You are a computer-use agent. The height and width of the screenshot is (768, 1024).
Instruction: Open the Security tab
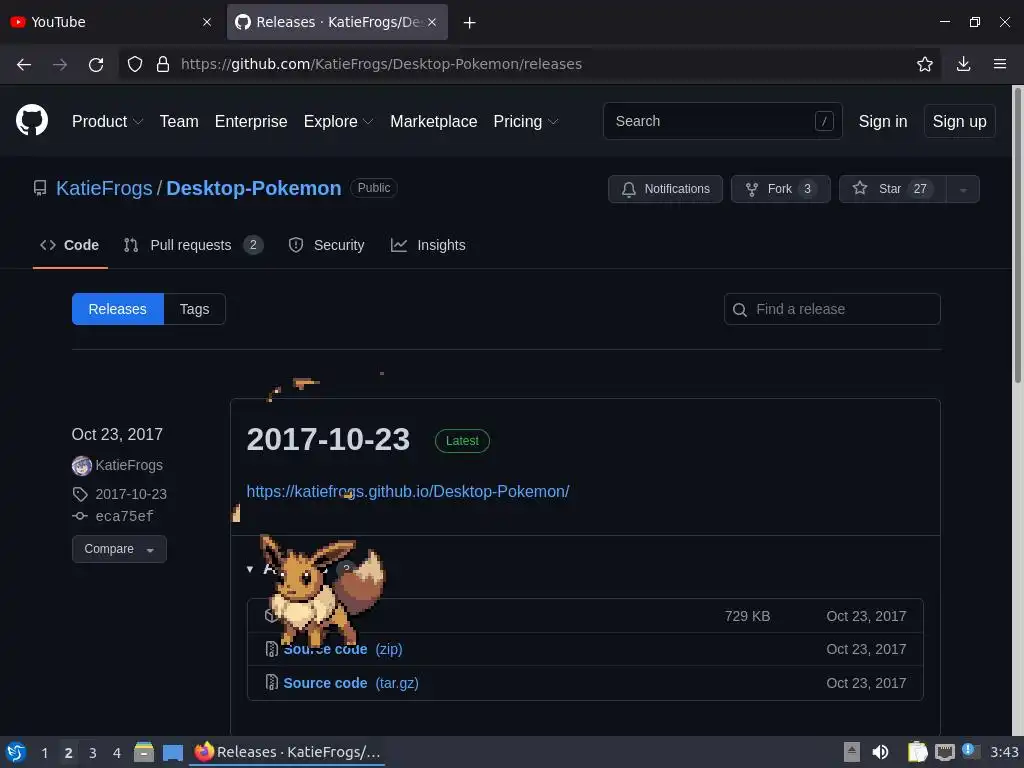[x=327, y=246]
